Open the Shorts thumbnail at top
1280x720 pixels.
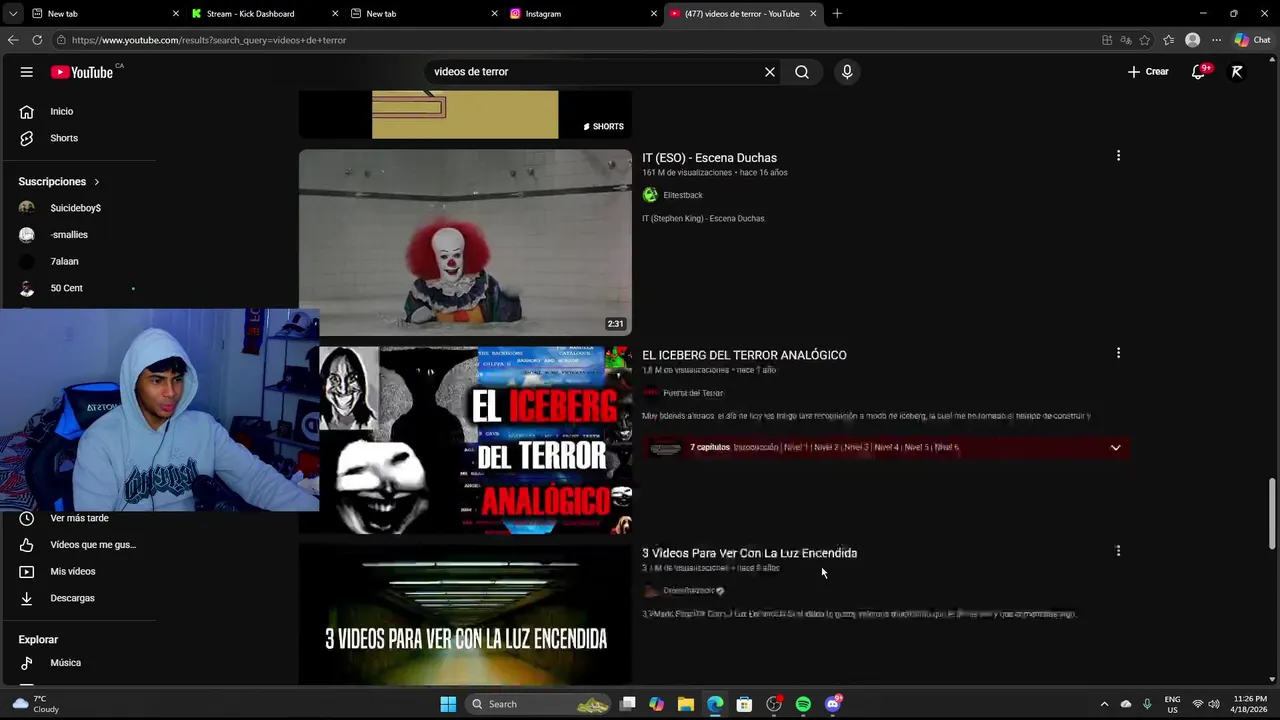[465, 114]
